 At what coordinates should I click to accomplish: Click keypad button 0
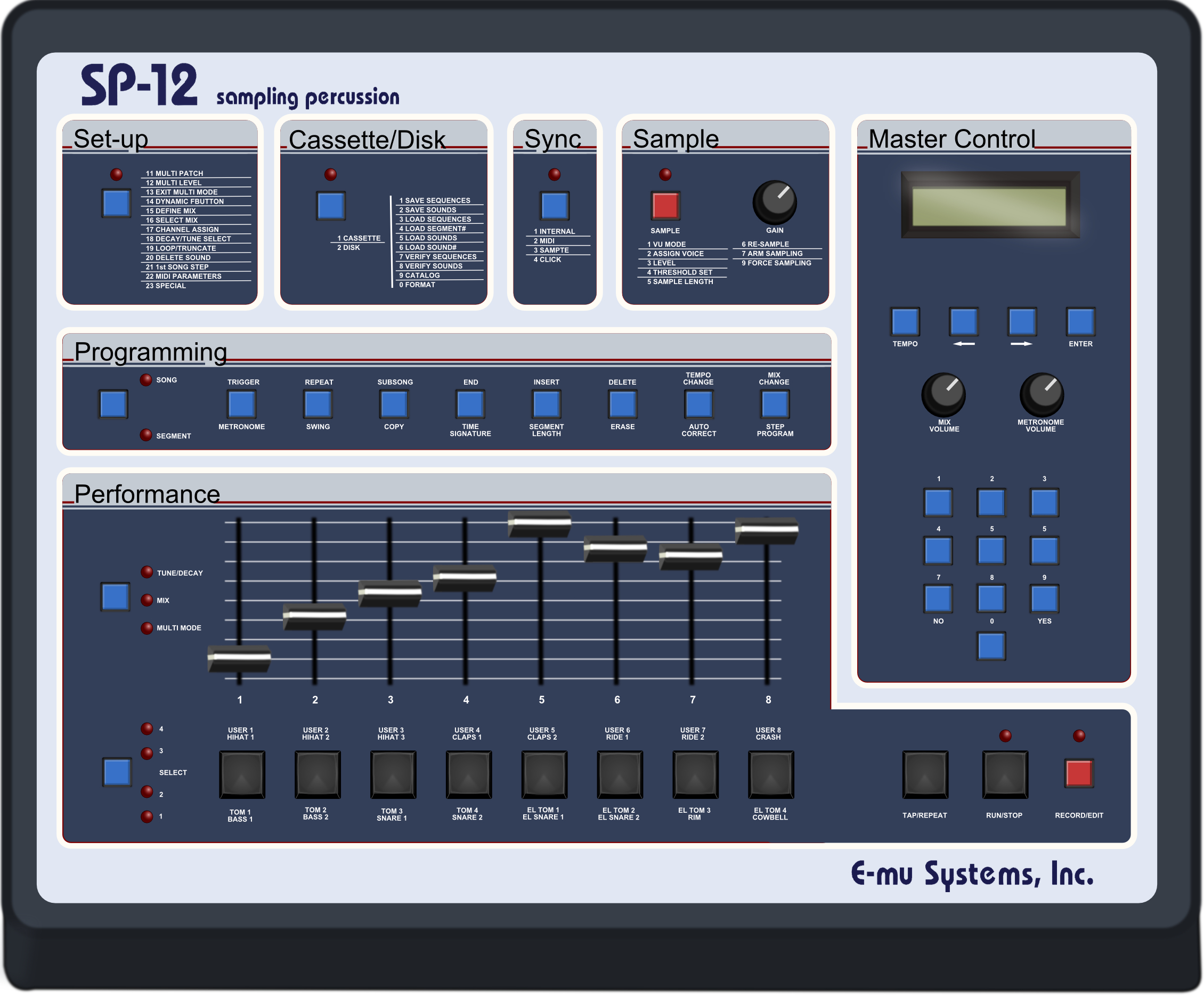pos(991,646)
